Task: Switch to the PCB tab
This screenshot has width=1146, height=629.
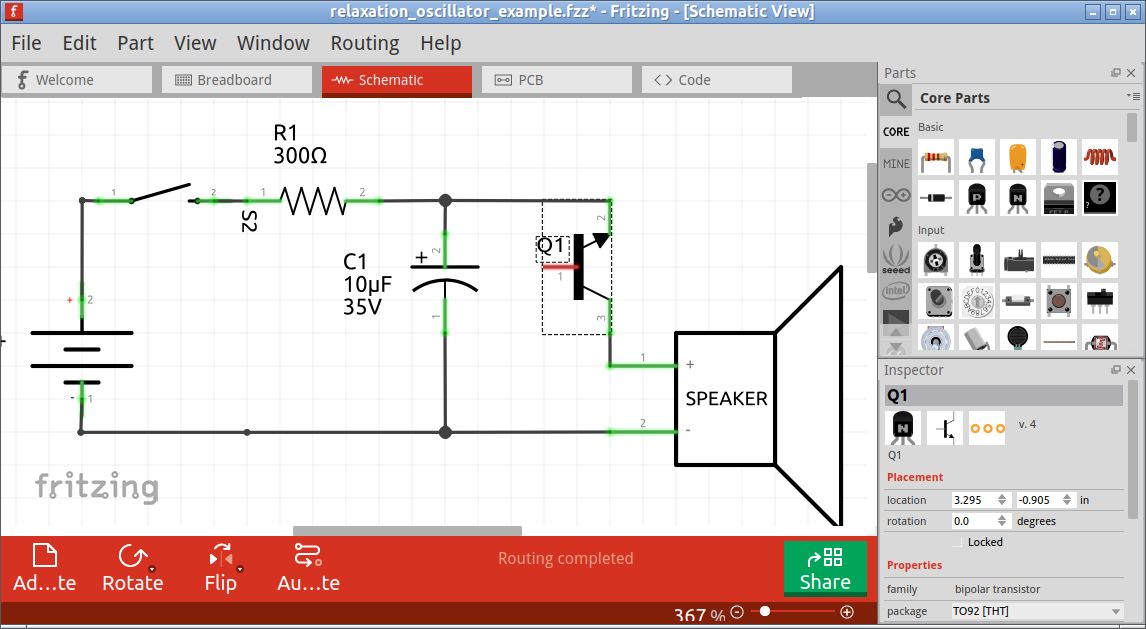Action: (557, 80)
